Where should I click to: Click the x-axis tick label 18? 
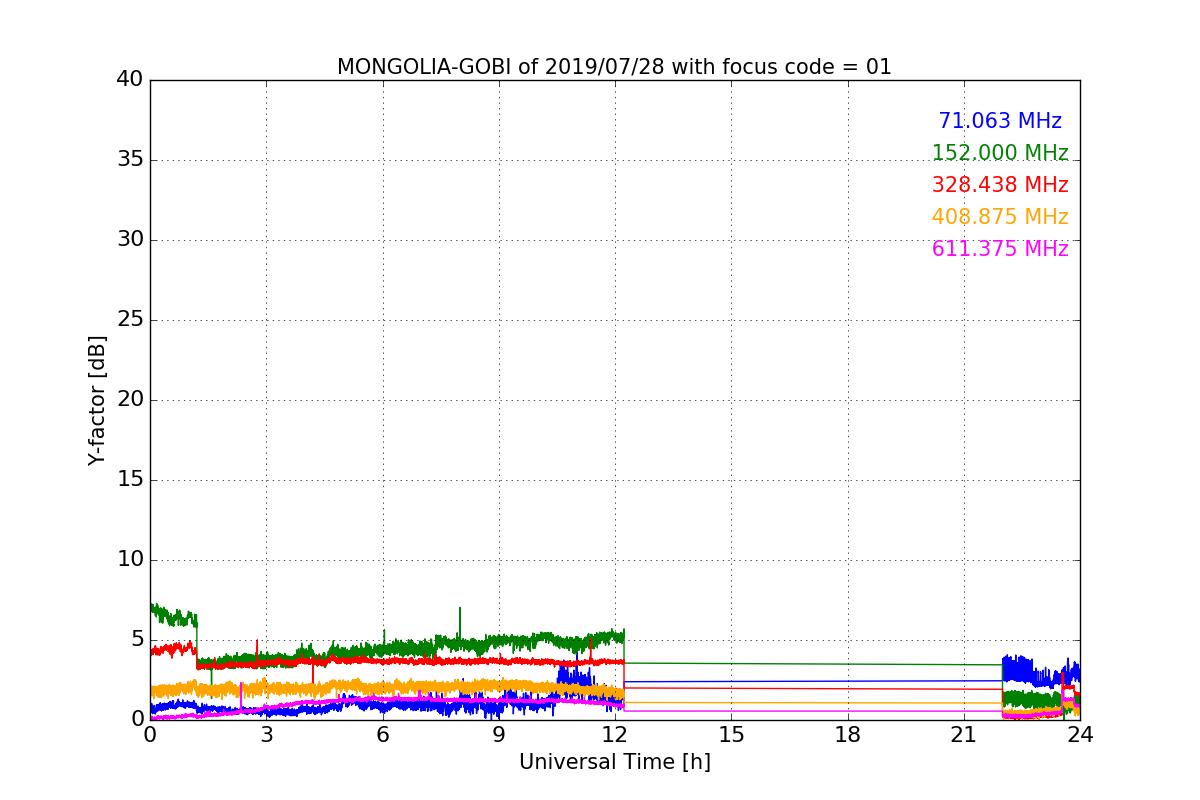pyautogui.click(x=847, y=734)
